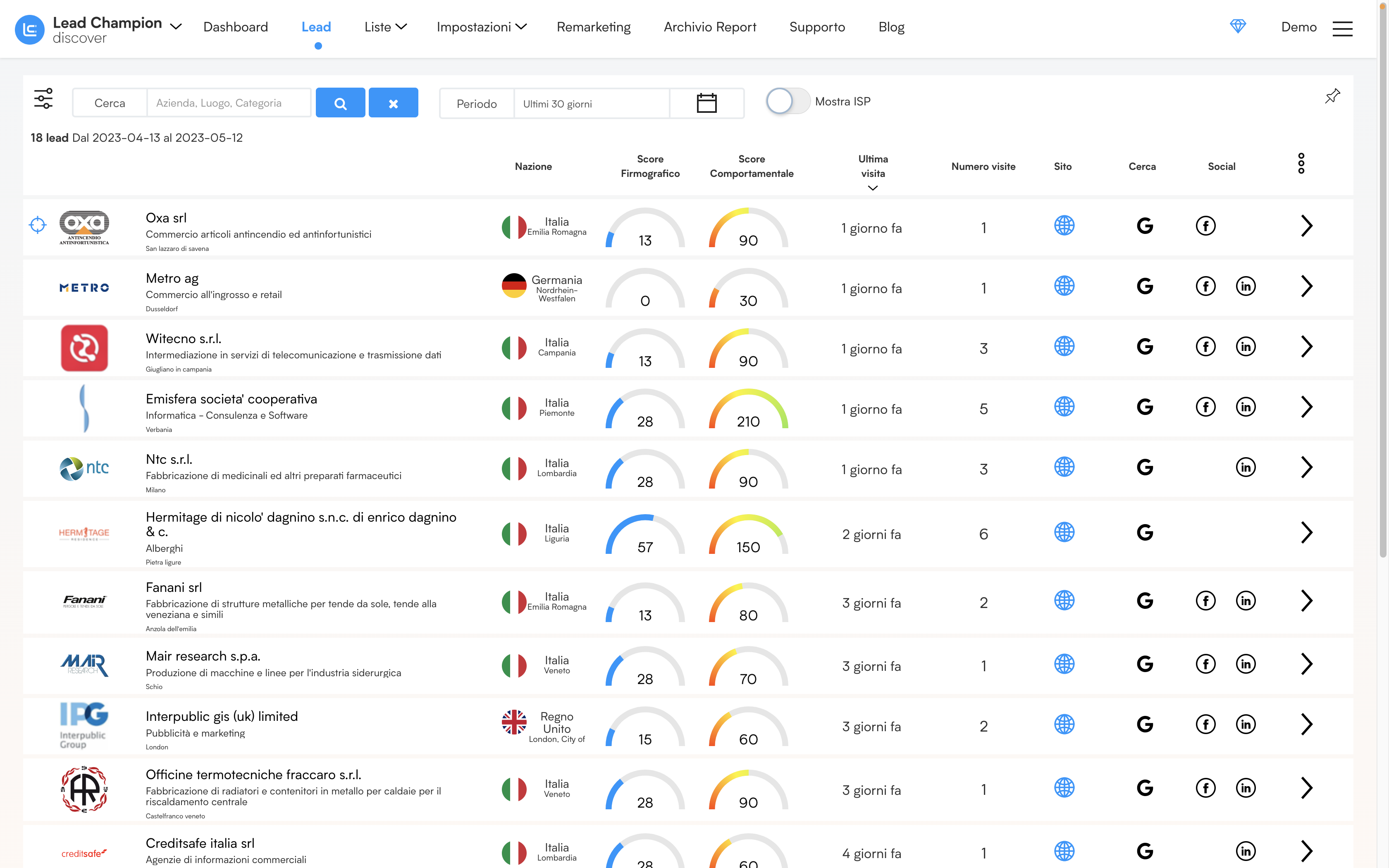
Task: Go to Archivio Report
Action: point(709,26)
